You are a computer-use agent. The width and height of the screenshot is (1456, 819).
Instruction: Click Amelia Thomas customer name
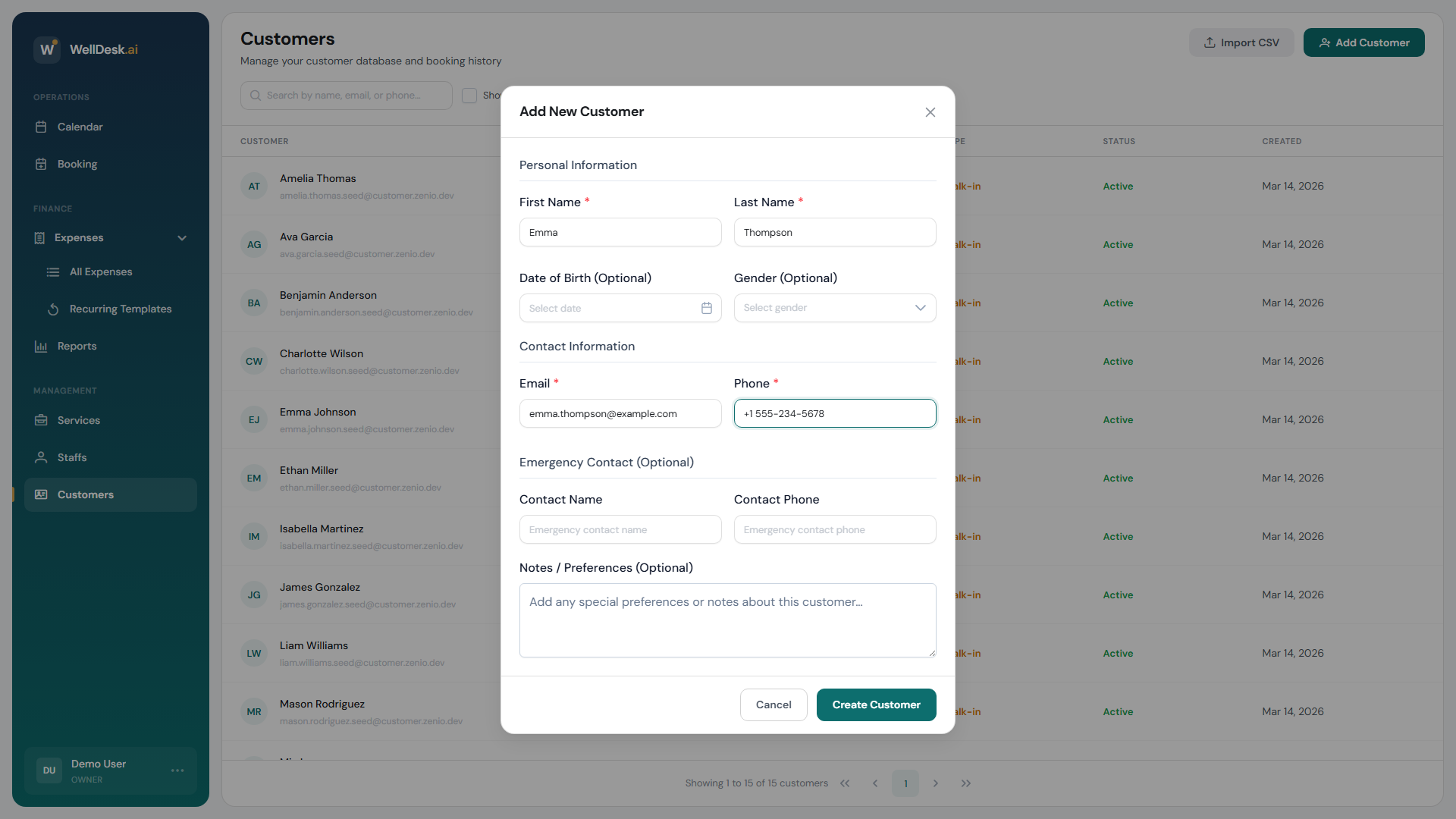(318, 178)
